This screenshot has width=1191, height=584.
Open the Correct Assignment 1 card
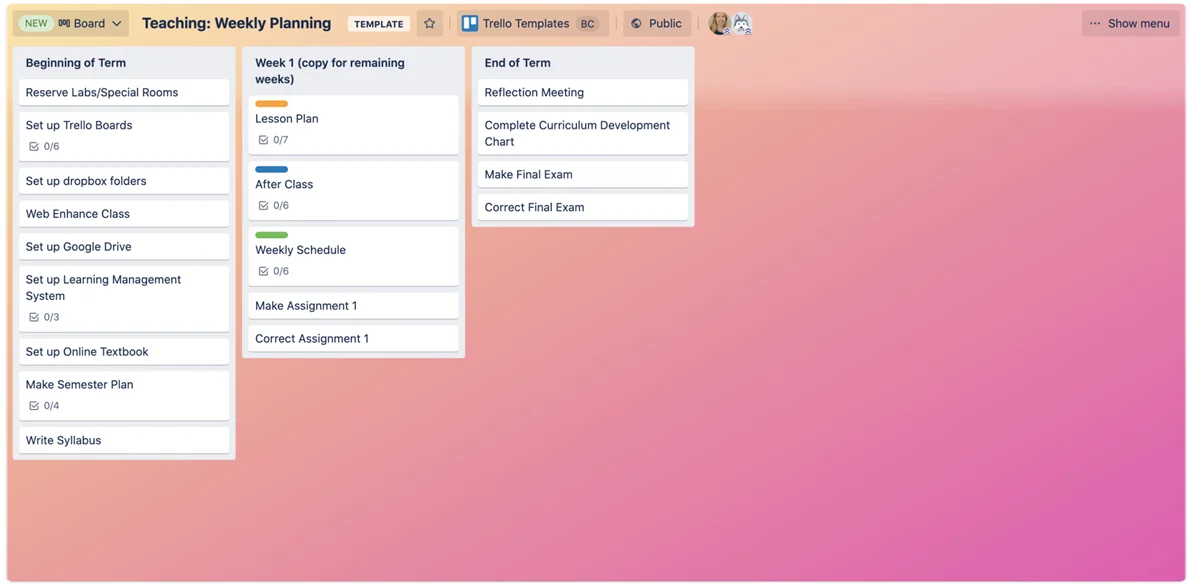coord(353,339)
